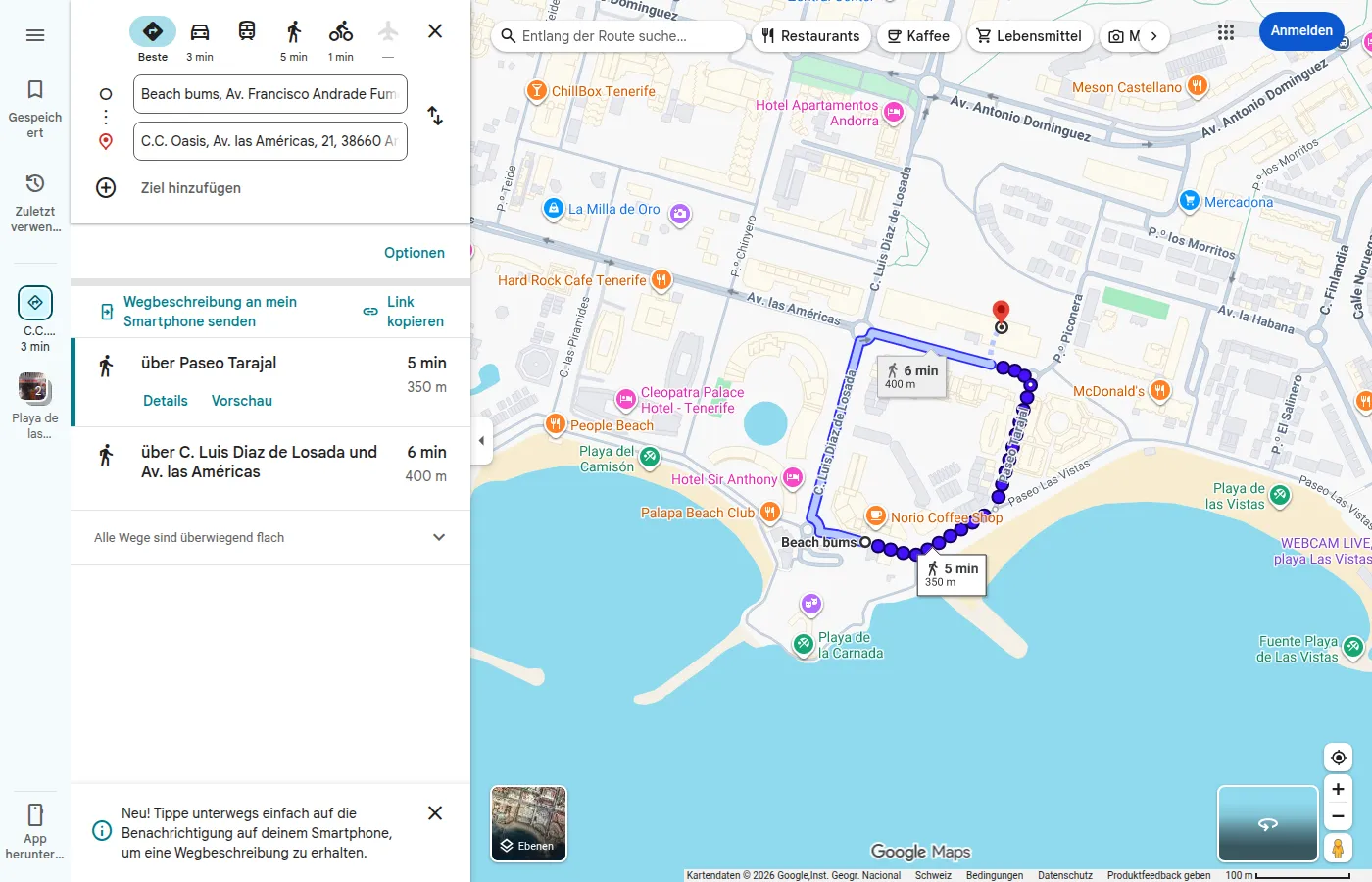The image size is (1372, 882).
Task: Click Playa de las Vistas pin
Action: point(1280,495)
